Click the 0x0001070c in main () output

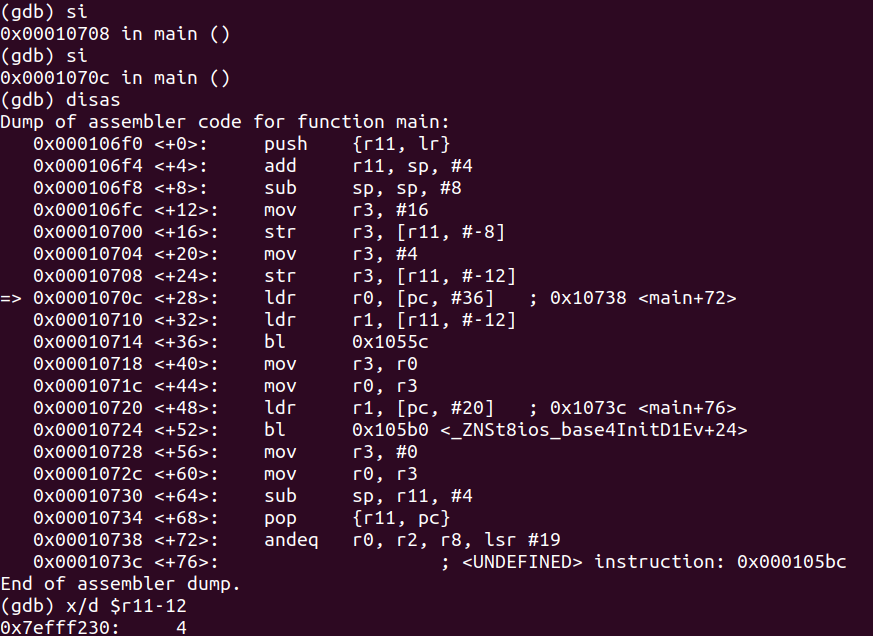point(115,77)
